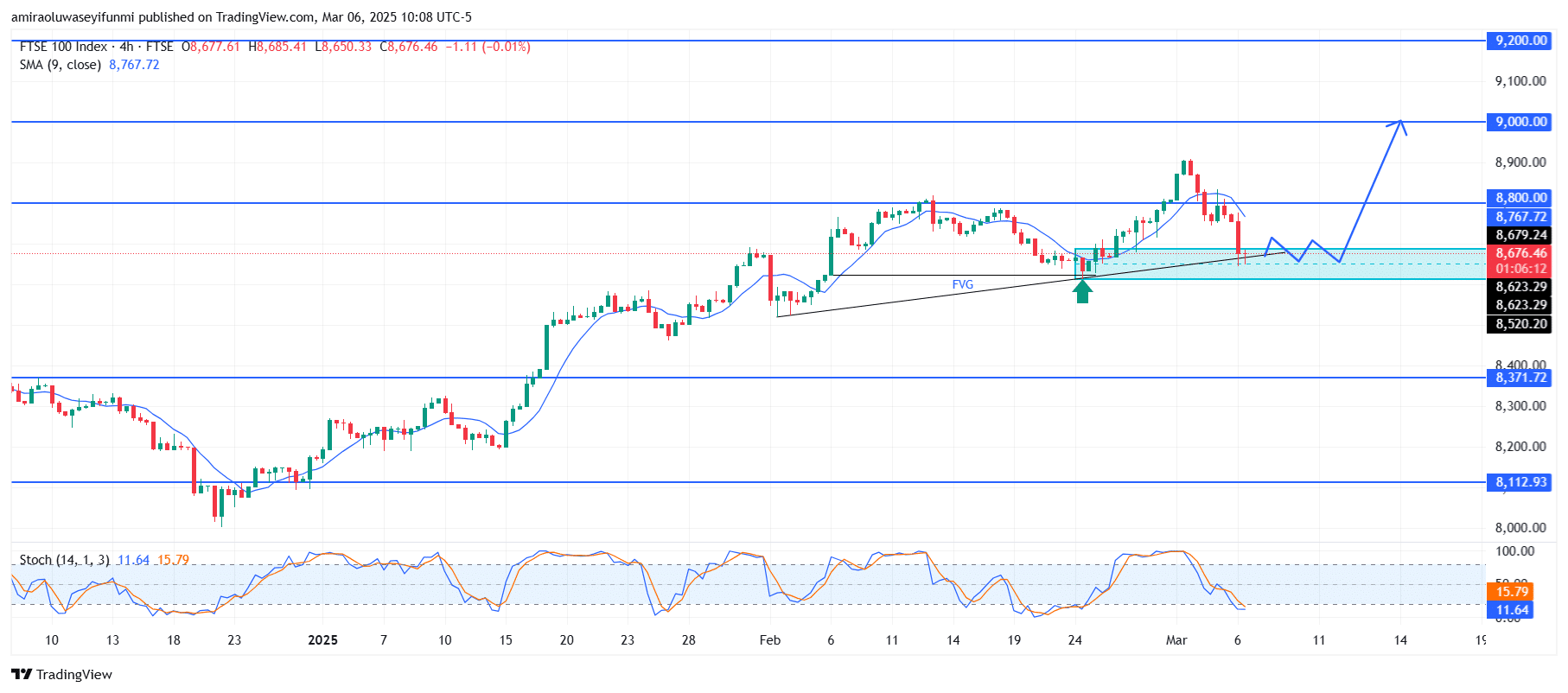Click the 8,112.93 price level label
This screenshot has height=693, width=1568.
point(1520,482)
